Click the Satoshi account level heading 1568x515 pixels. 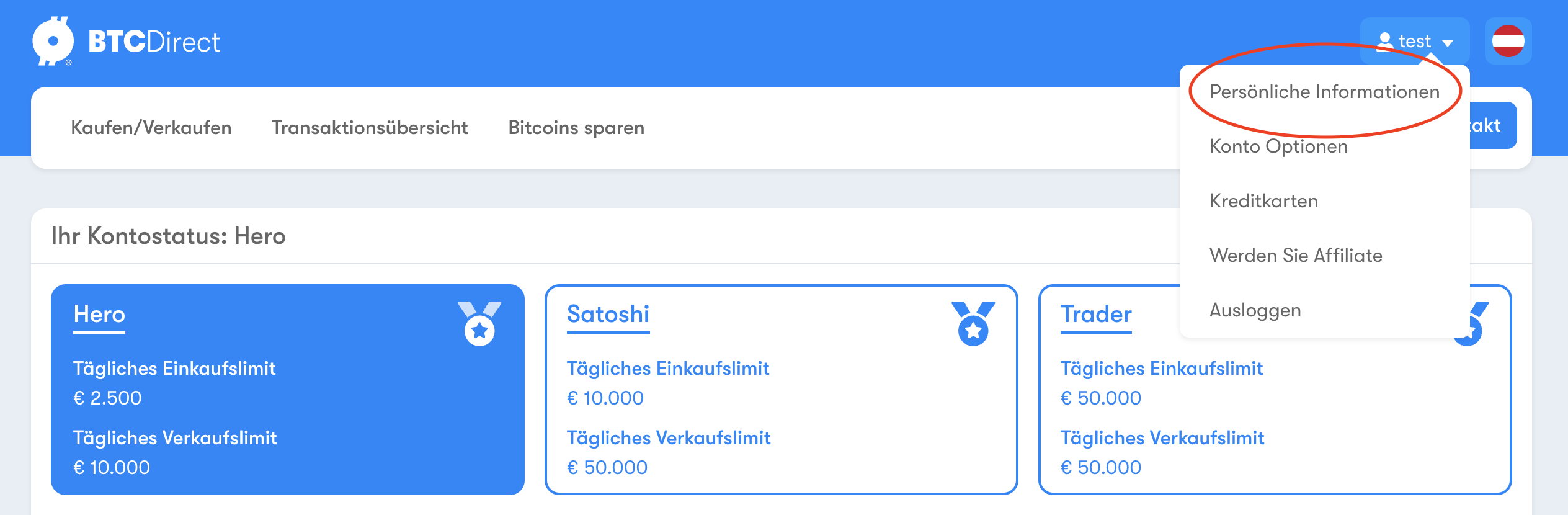[x=608, y=315]
